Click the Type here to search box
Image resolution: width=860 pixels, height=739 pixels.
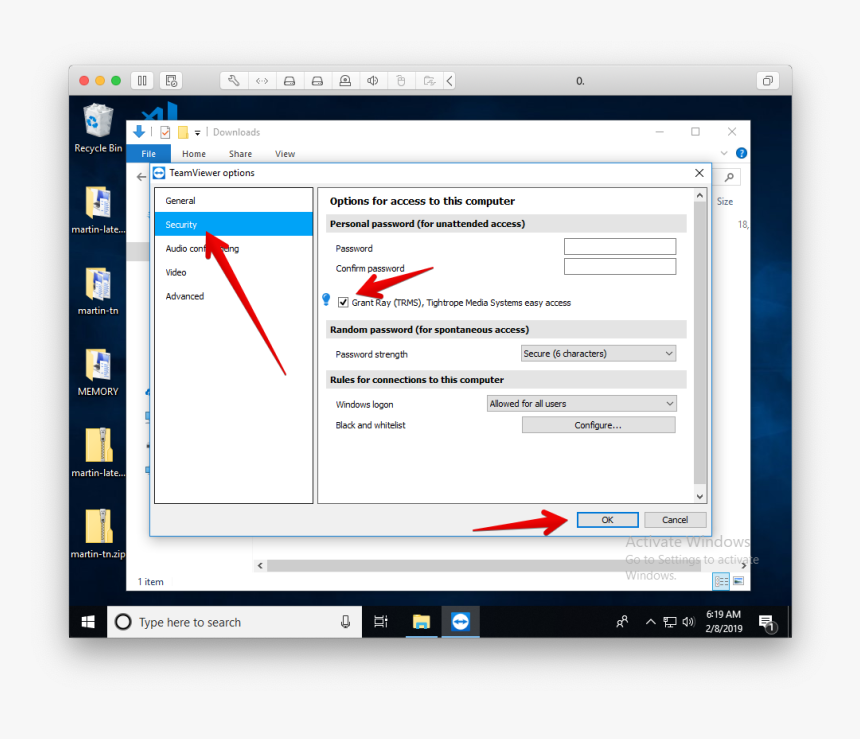[x=235, y=622]
